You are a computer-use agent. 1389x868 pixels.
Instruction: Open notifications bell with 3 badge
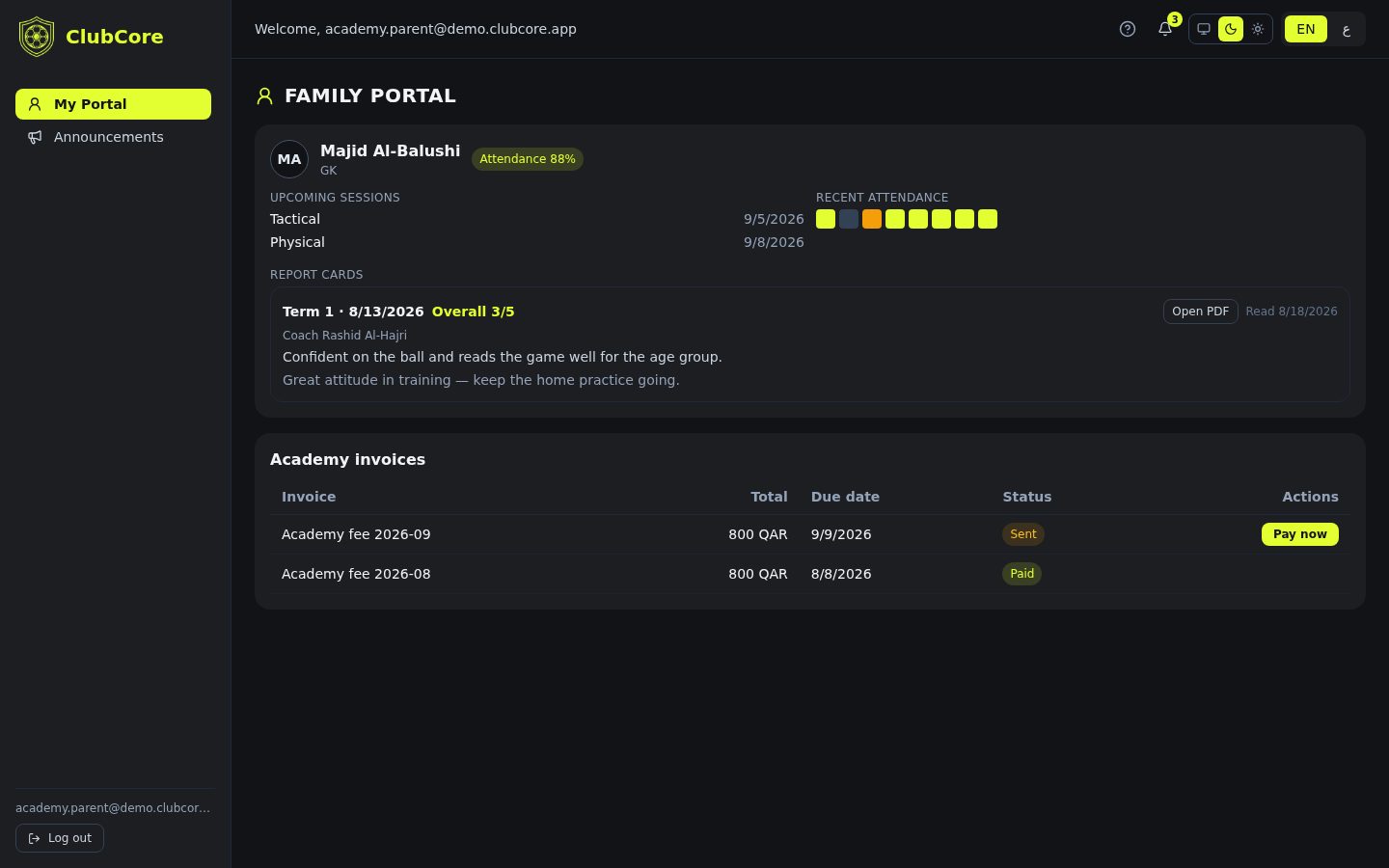[x=1165, y=29]
